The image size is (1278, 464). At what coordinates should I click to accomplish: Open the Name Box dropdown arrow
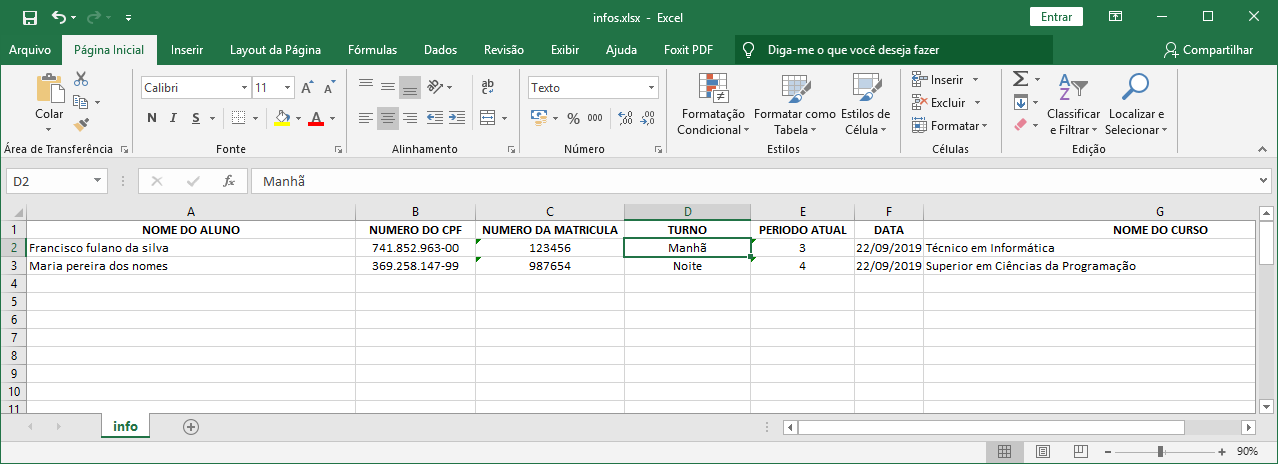pyautogui.click(x=97, y=181)
